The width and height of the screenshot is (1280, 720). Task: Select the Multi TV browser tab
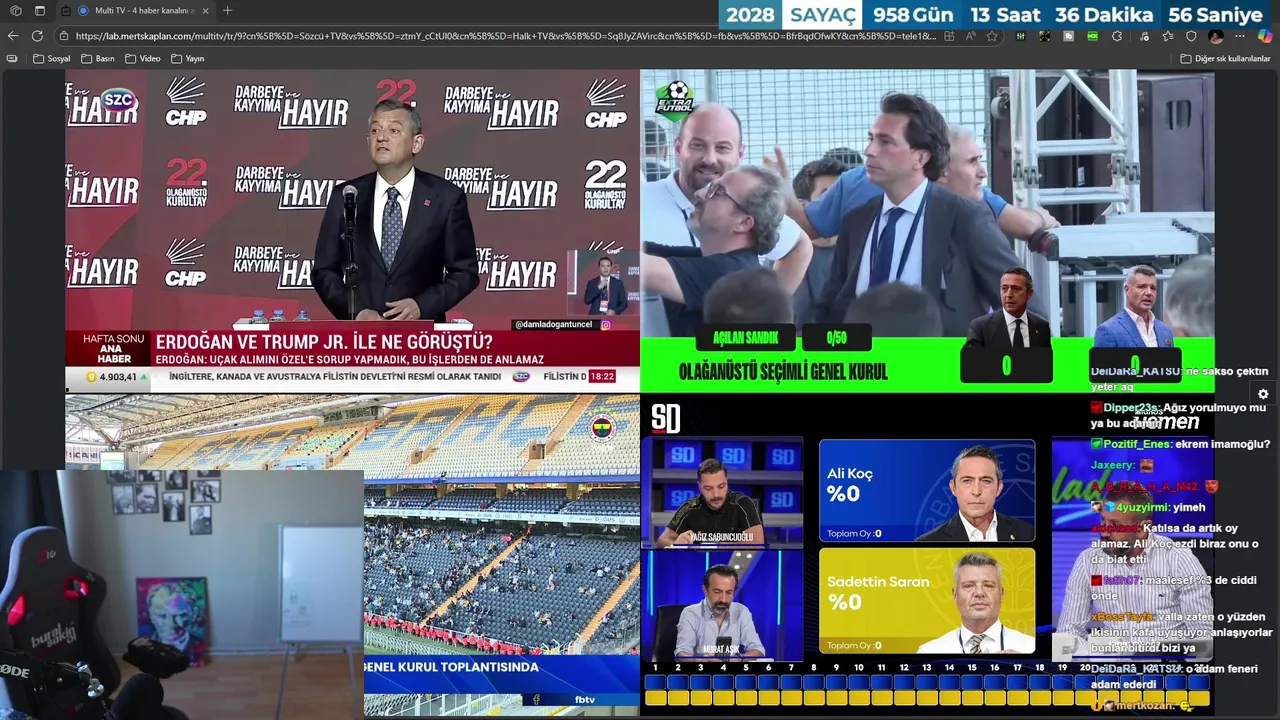coord(135,10)
